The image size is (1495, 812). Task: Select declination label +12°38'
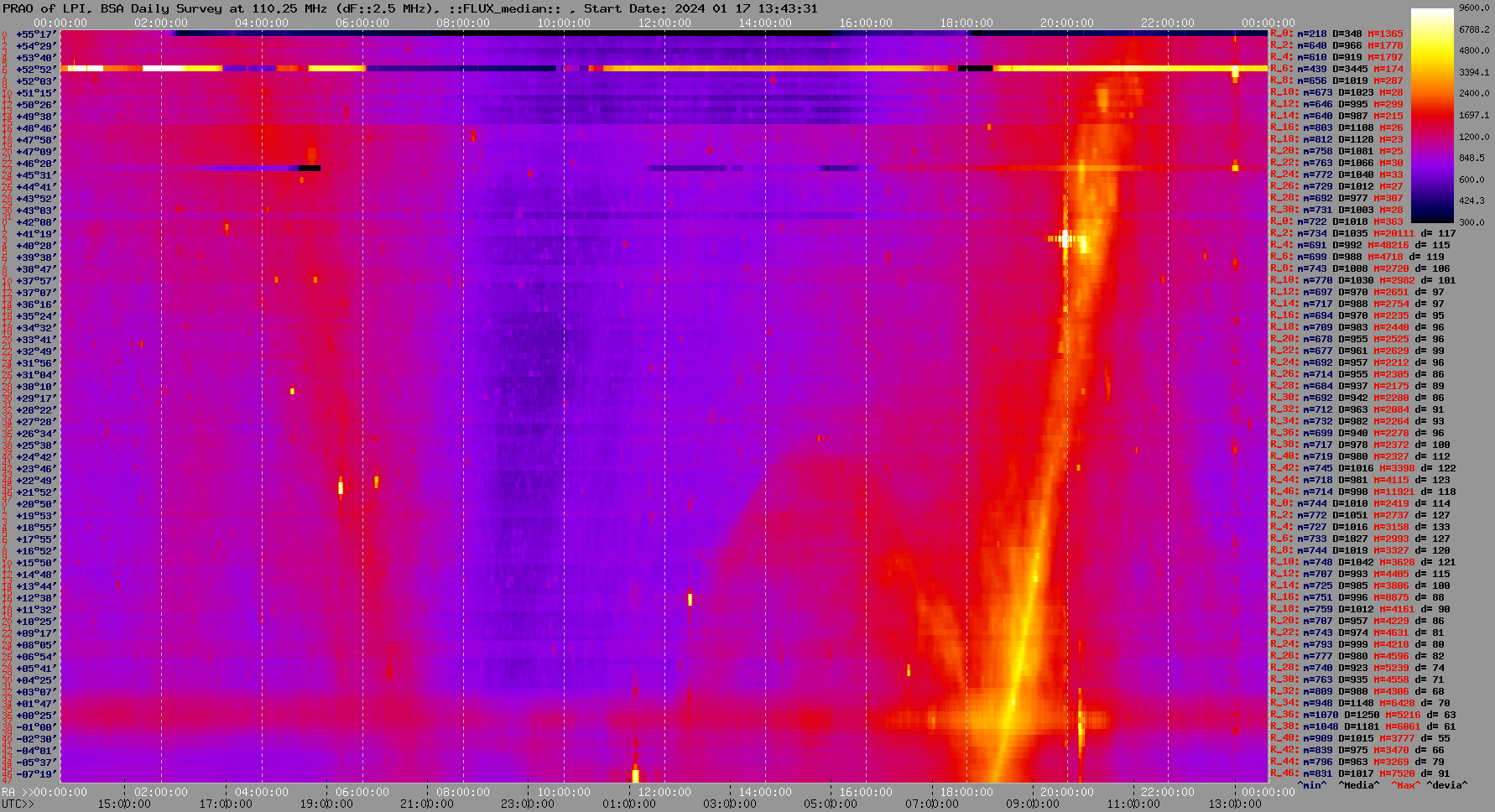click(x=36, y=598)
